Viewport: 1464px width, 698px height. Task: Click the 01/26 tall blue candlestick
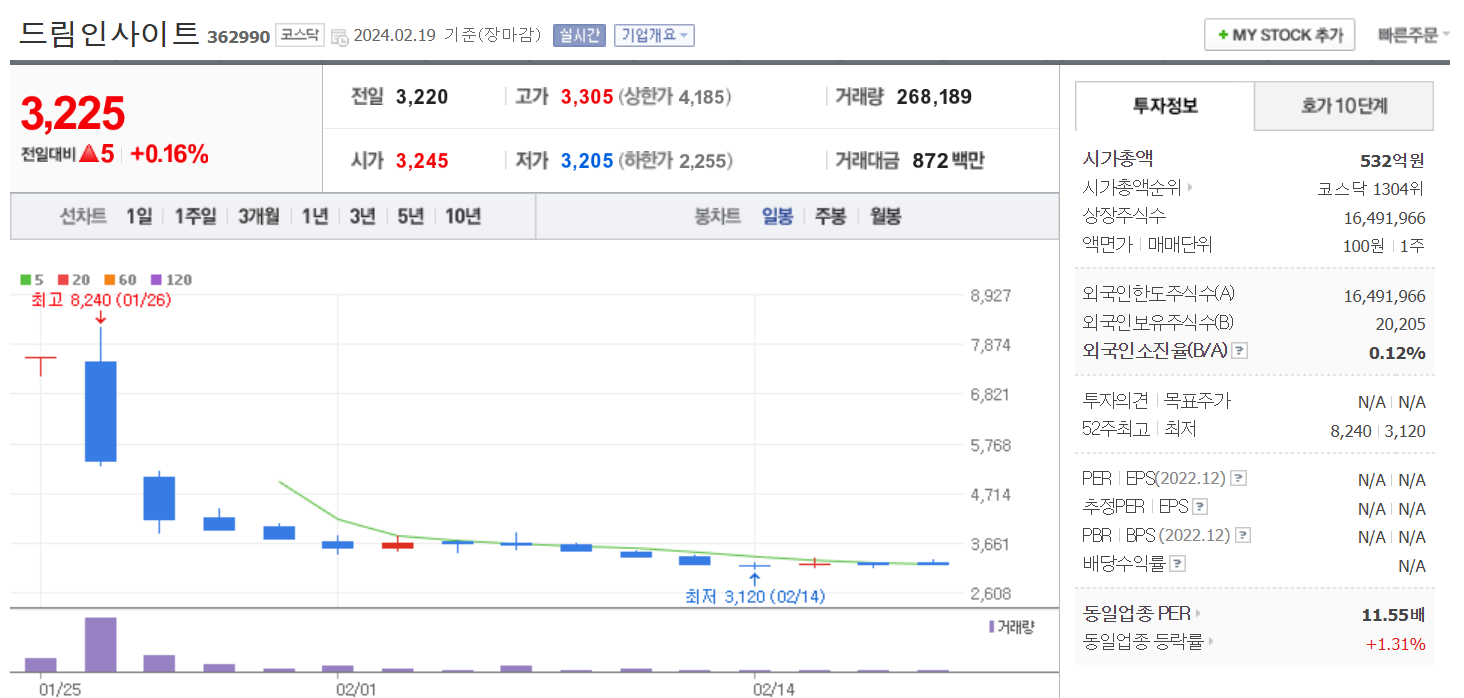point(100,411)
